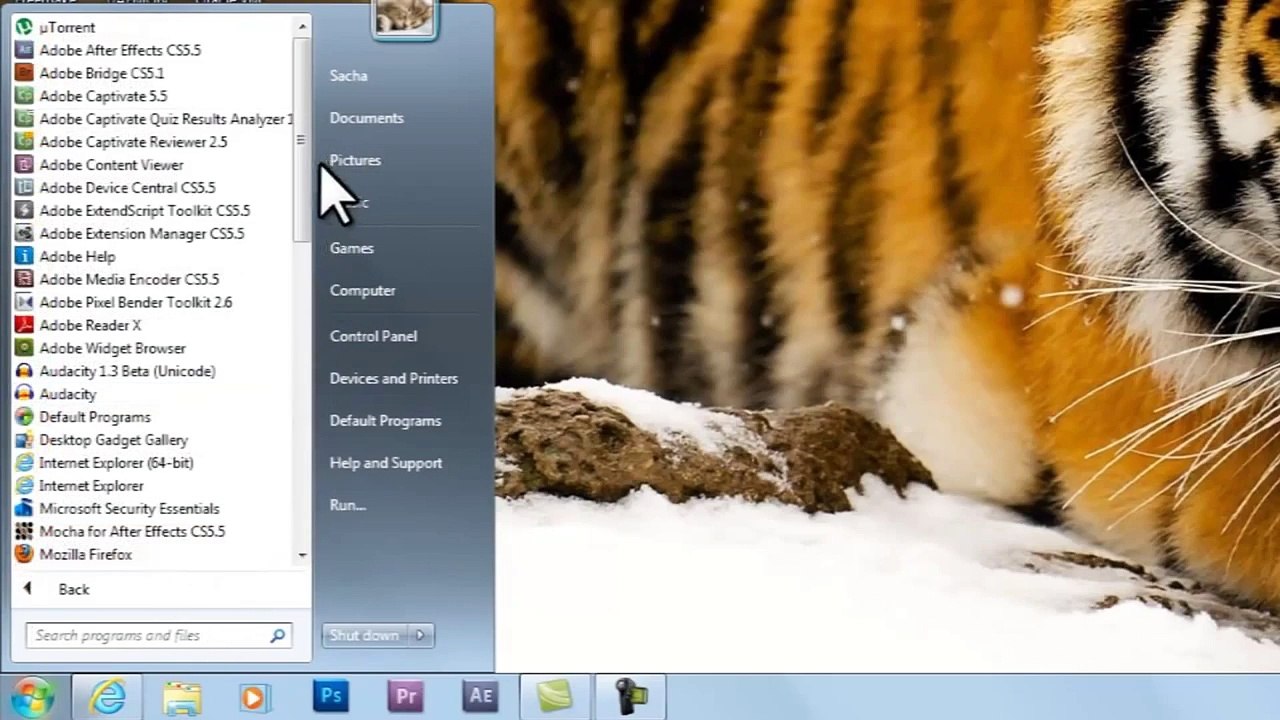
Task: Click the Adobe Captivate 5.5 icon
Action: point(24,96)
